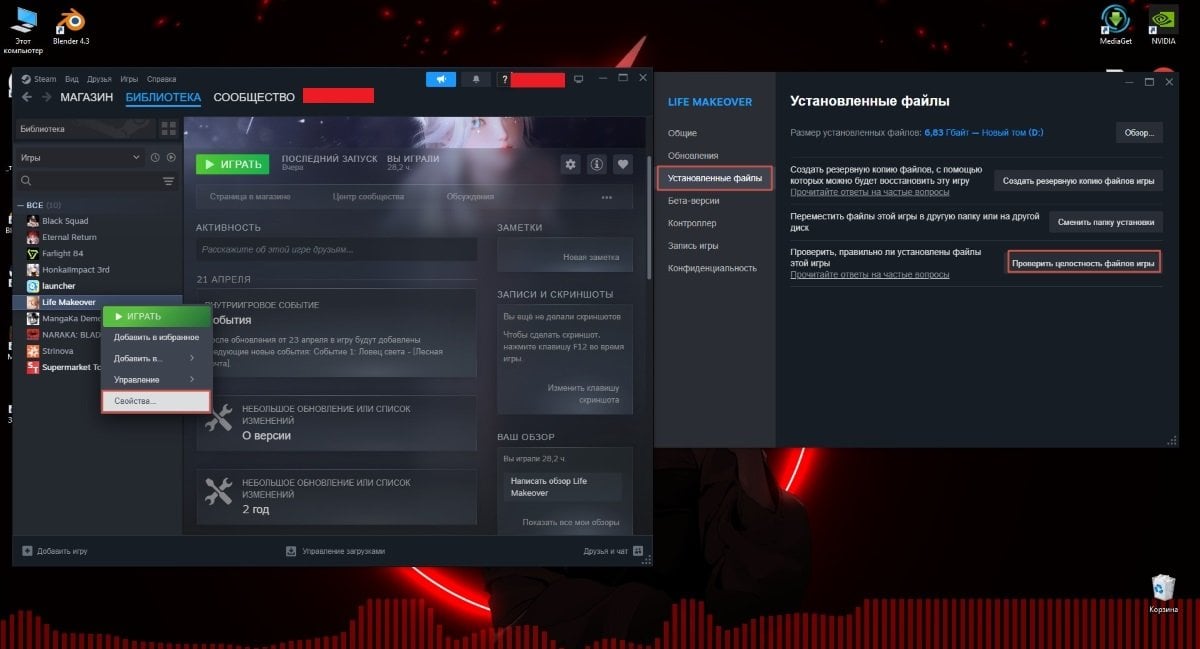1200x649 pixels.
Task: Open the Blender 4.3 desktop shortcut
Action: [71, 25]
